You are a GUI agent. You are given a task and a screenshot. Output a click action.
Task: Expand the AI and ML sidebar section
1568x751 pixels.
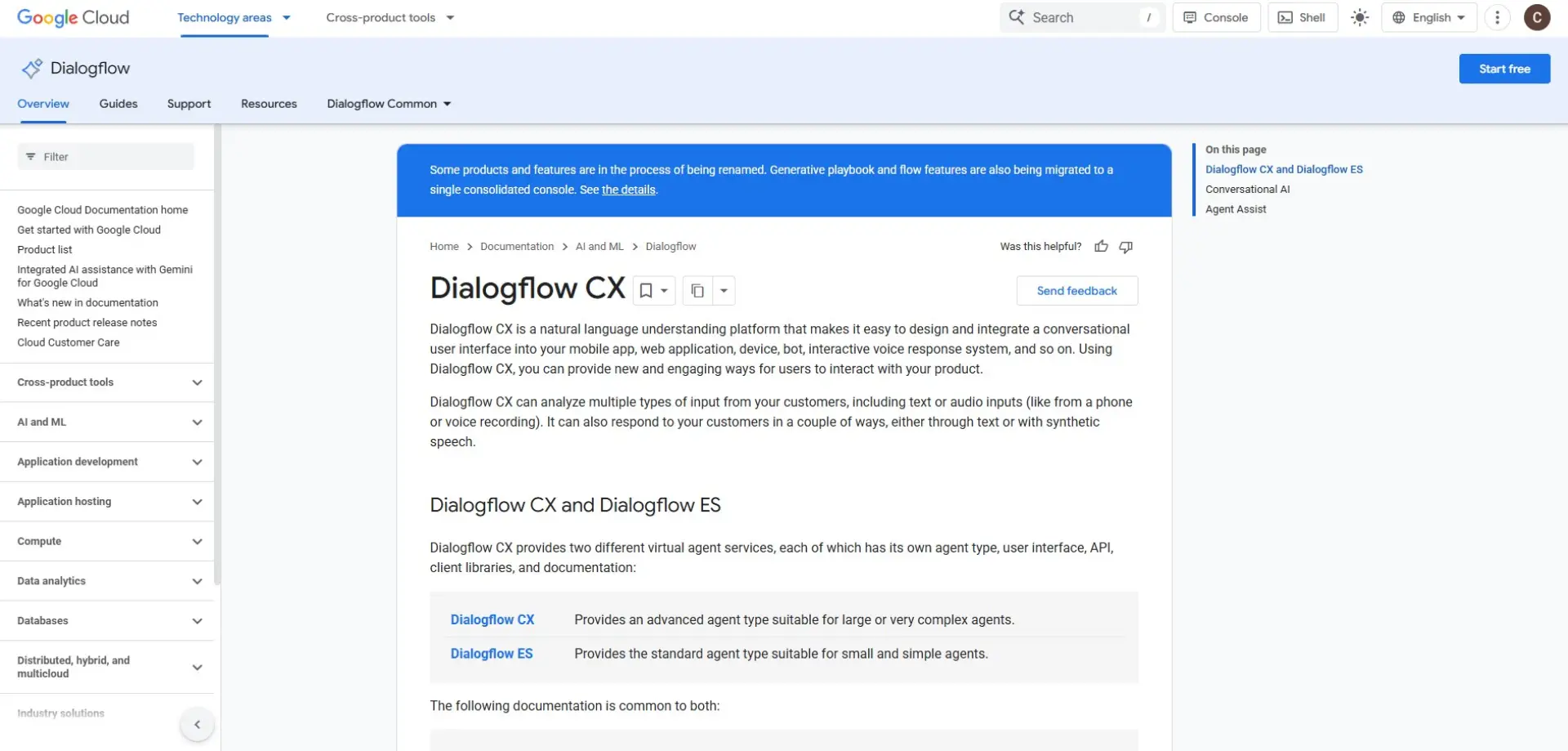(107, 422)
